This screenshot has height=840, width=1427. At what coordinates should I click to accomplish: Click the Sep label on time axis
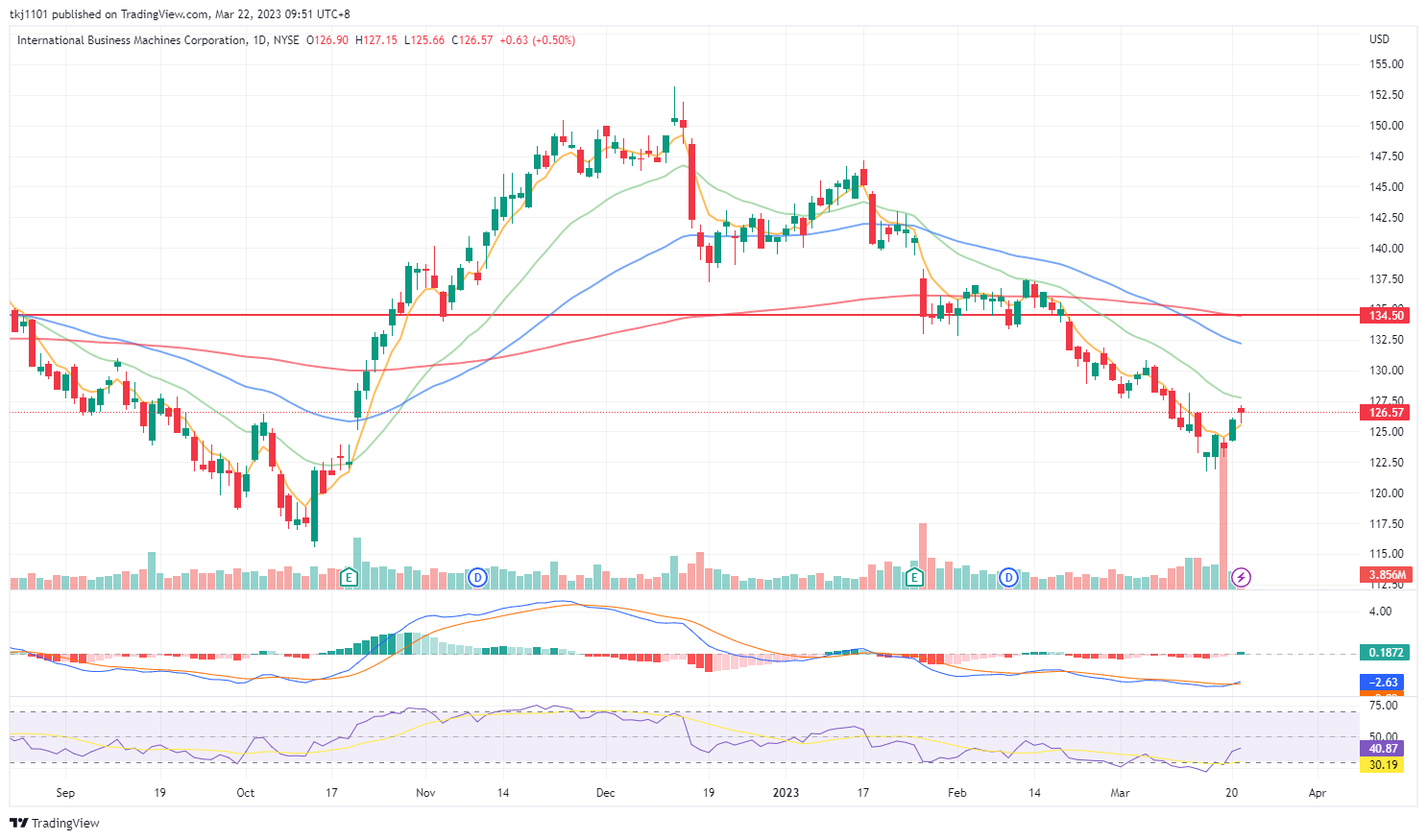point(65,793)
